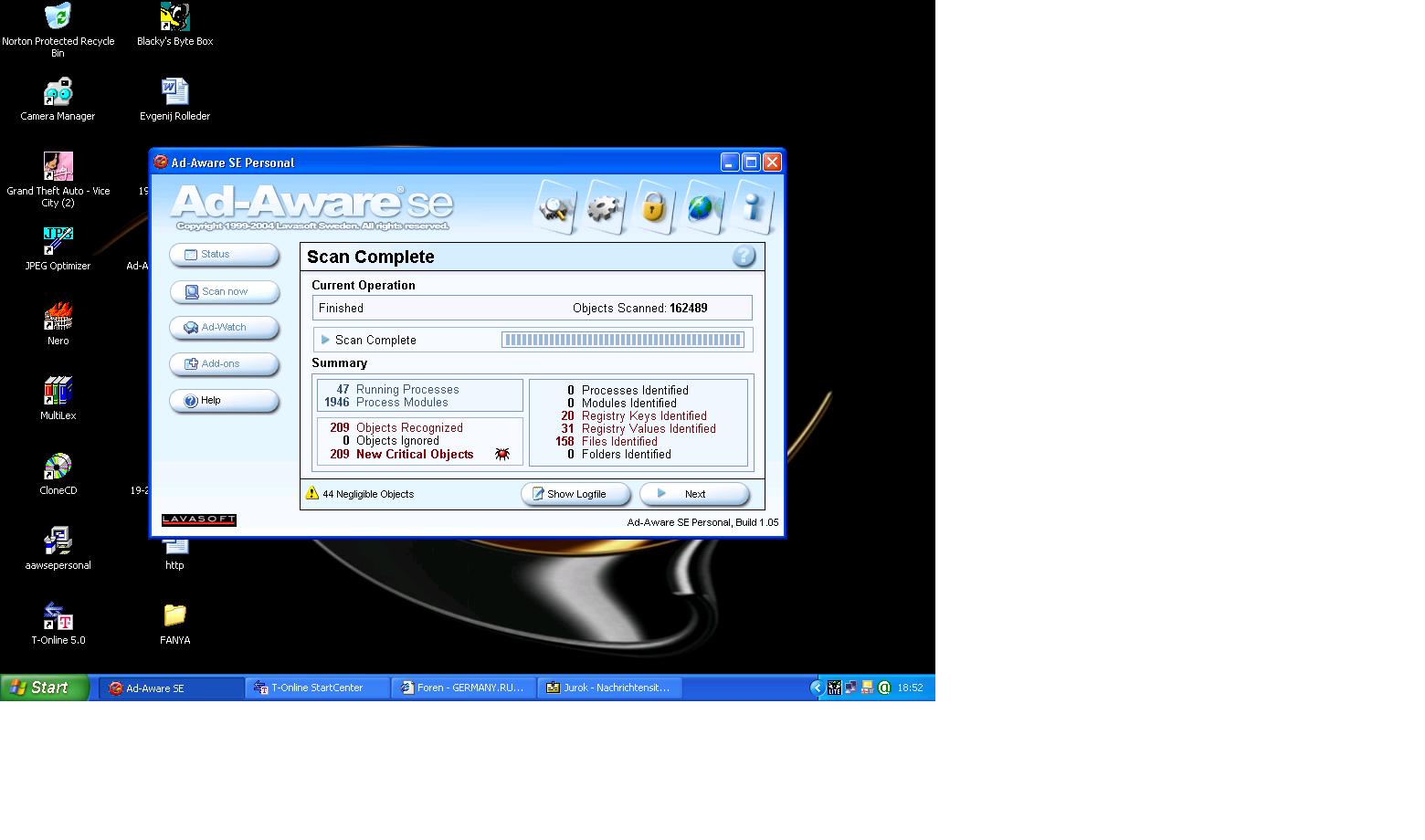Open the info 'i' icon in Ad-Aware header
This screenshot has width=1425, height=840.
click(x=752, y=207)
